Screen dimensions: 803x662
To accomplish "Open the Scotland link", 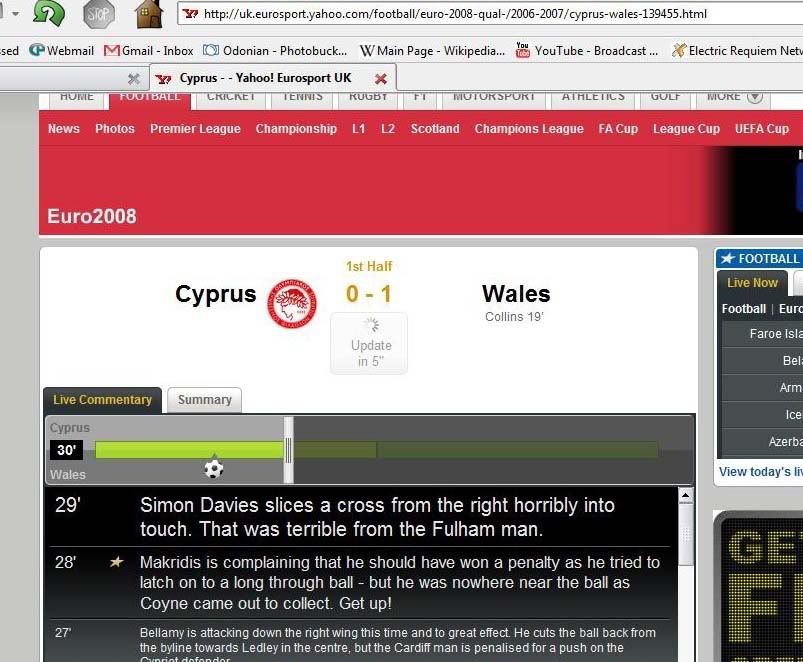I will click(x=435, y=129).
